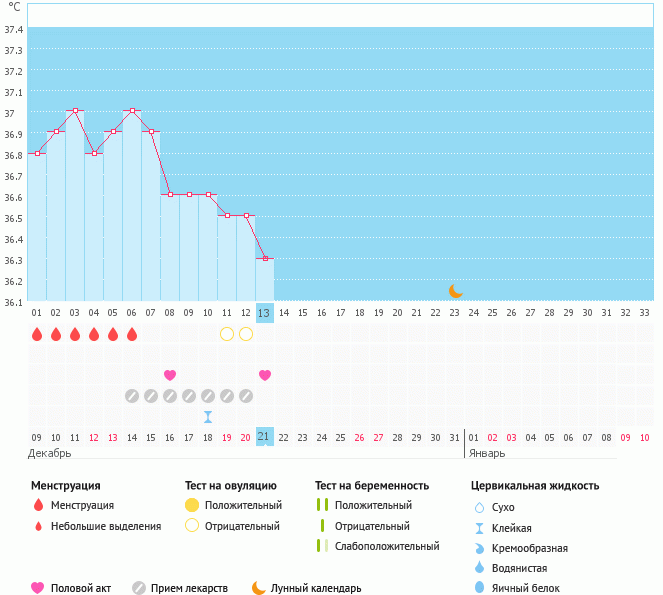Click the 'Прием лекарств' legend label
Viewport: 663px width, 595px height.
189,589
